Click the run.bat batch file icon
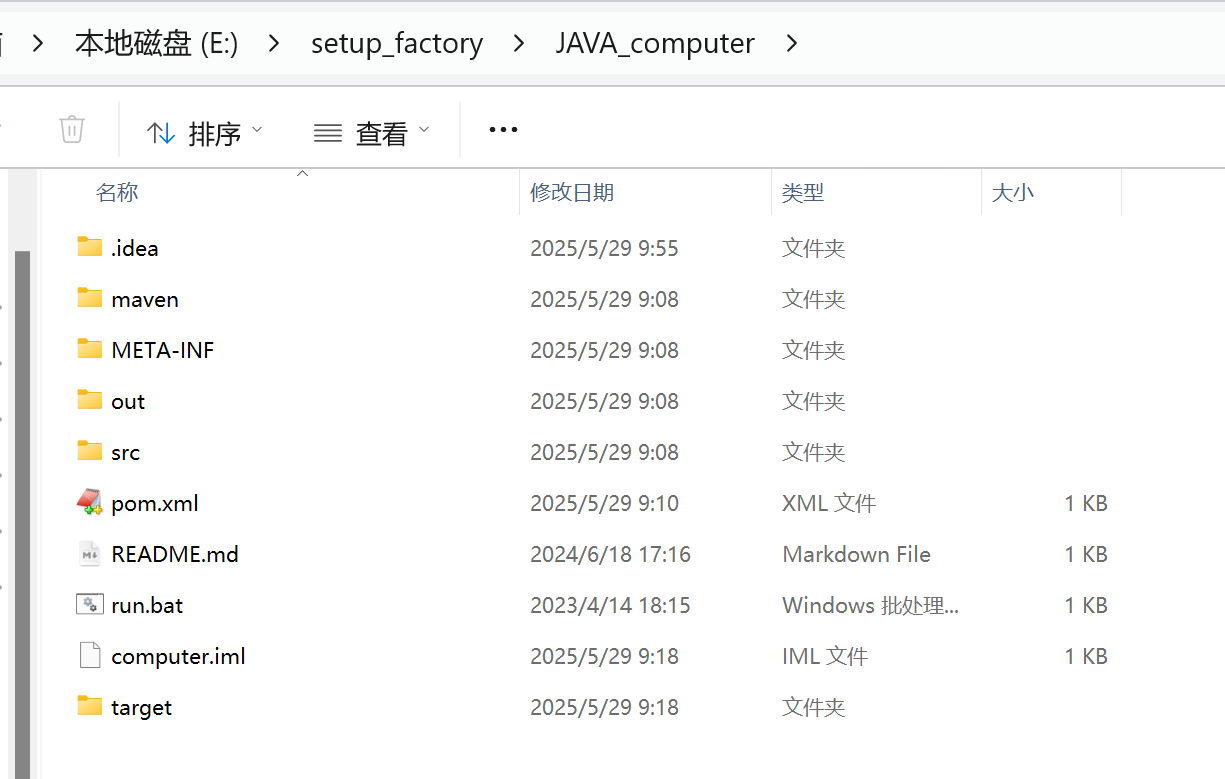This screenshot has width=1225, height=779. [x=89, y=605]
